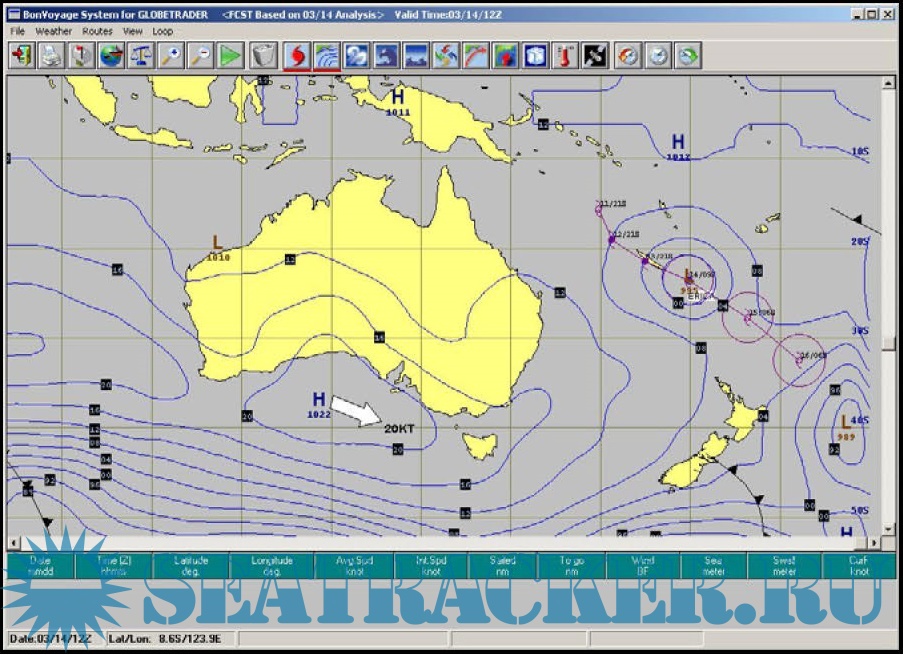Select the zoom in magnifier tool

tap(170, 56)
